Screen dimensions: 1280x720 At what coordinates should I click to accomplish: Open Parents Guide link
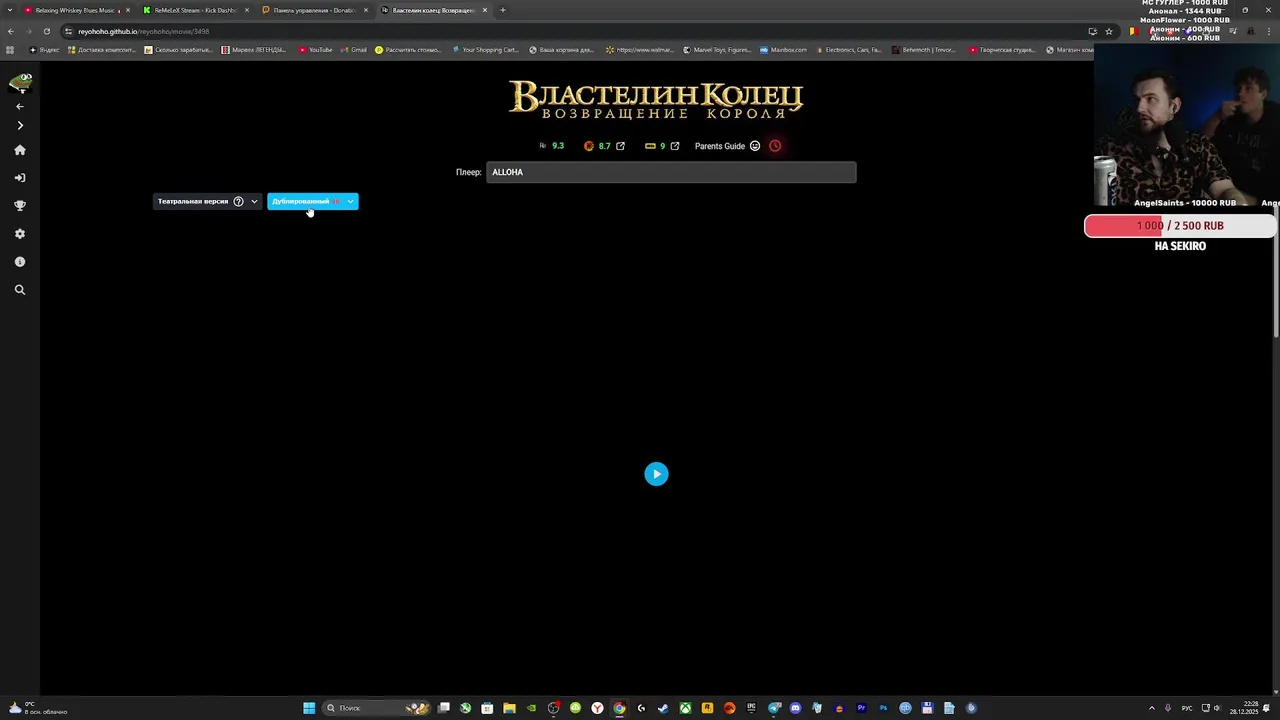[x=727, y=146]
